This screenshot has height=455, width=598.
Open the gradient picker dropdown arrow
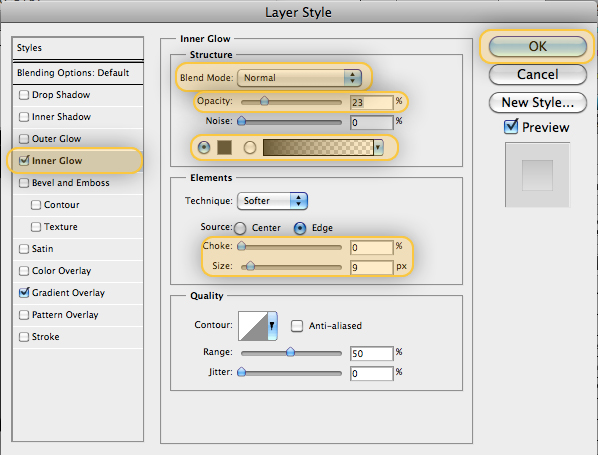(x=378, y=147)
